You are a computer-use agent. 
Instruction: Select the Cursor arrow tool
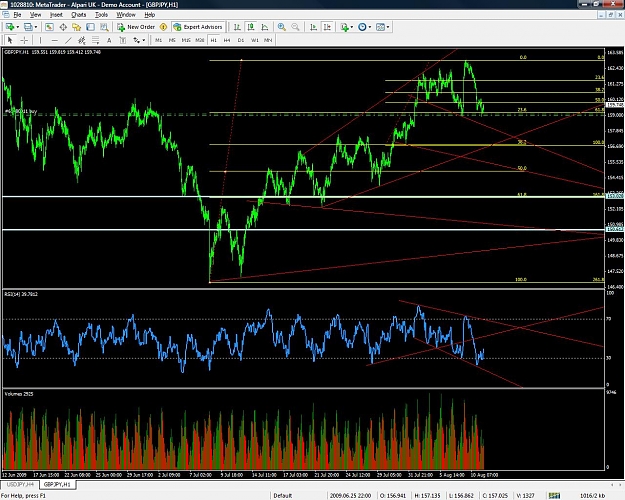click(x=10, y=40)
